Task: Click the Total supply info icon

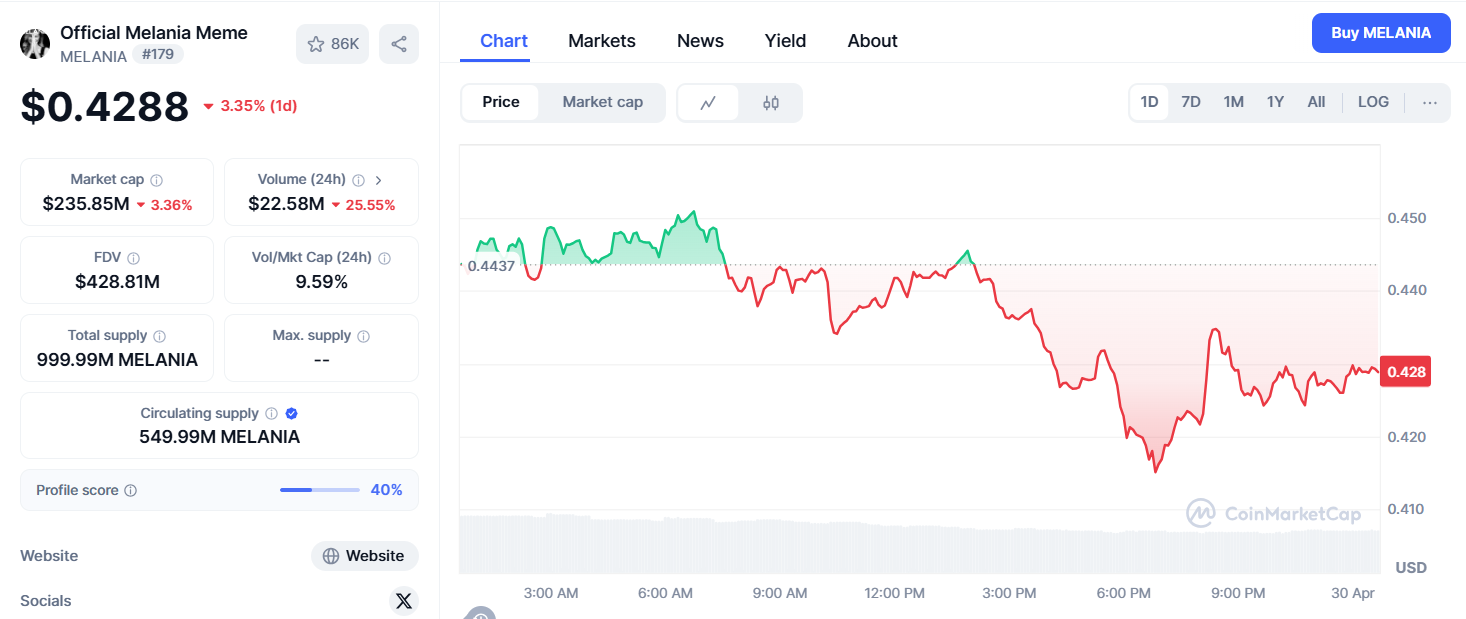Action: (x=159, y=336)
